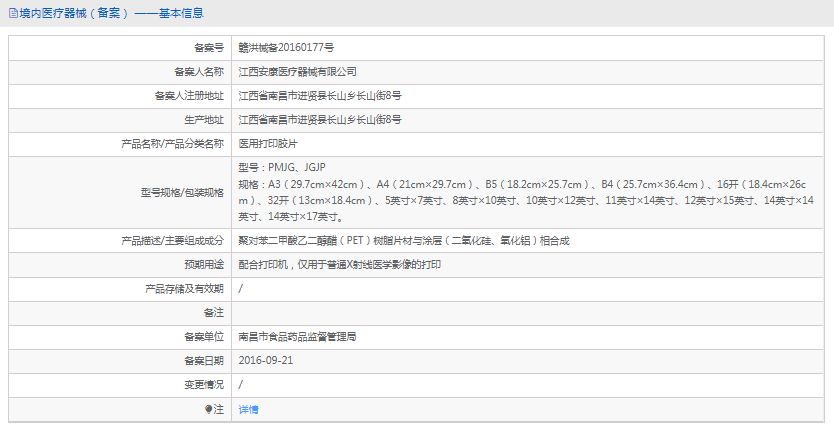Click the registered address value in 备案人注册地址 row
Viewport: 834px width, 431px height.
click(x=320, y=96)
